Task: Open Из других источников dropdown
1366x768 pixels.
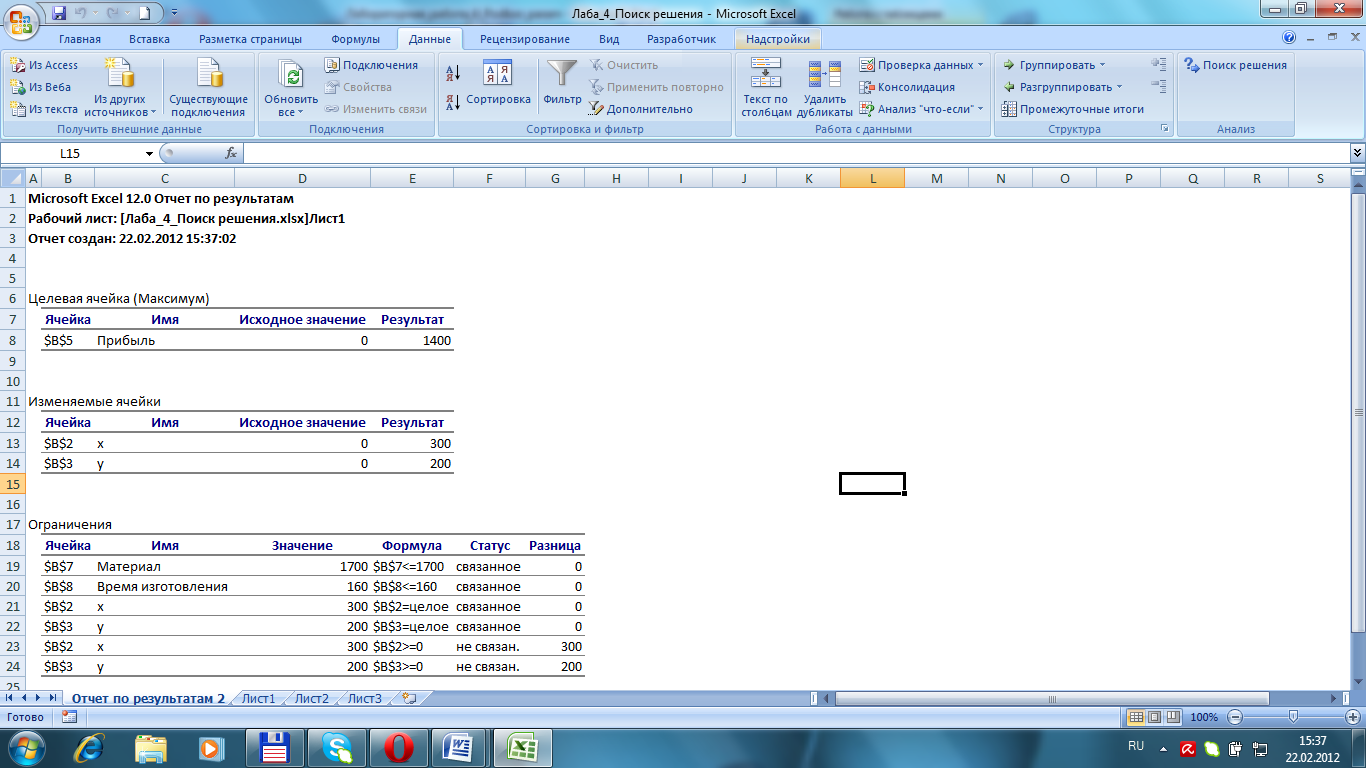Action: [x=120, y=88]
